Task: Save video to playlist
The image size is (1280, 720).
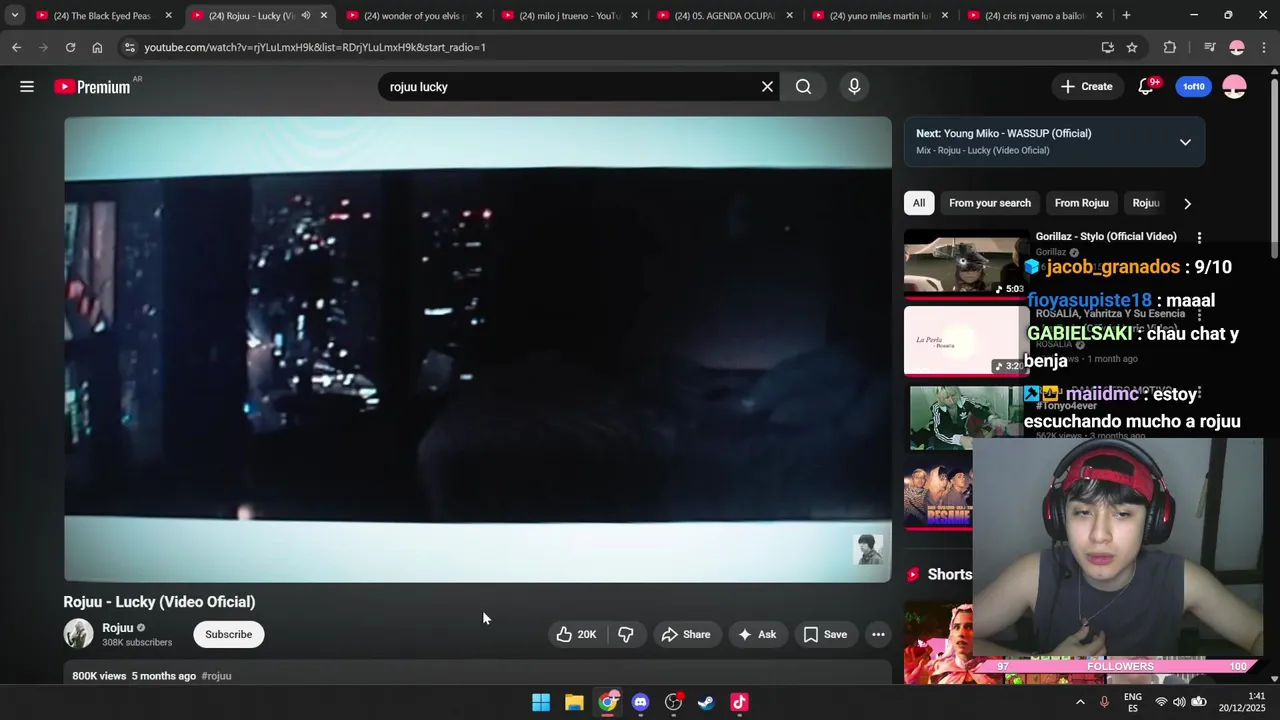Action: 825,634
